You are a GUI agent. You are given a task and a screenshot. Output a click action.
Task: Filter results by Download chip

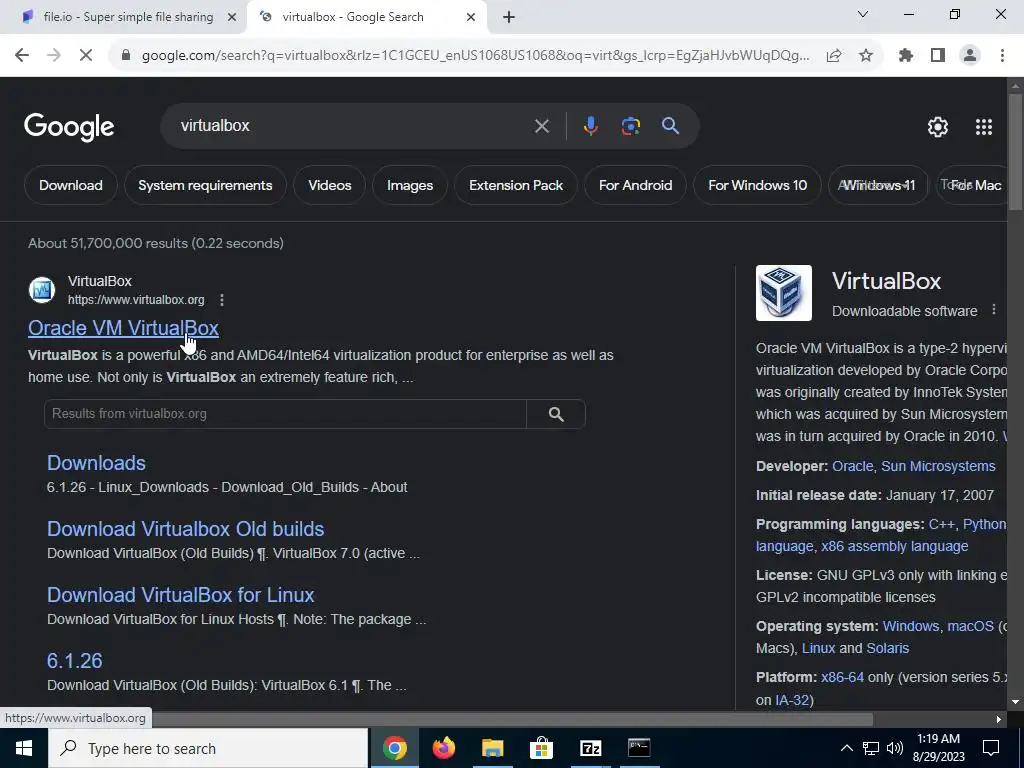click(x=71, y=185)
